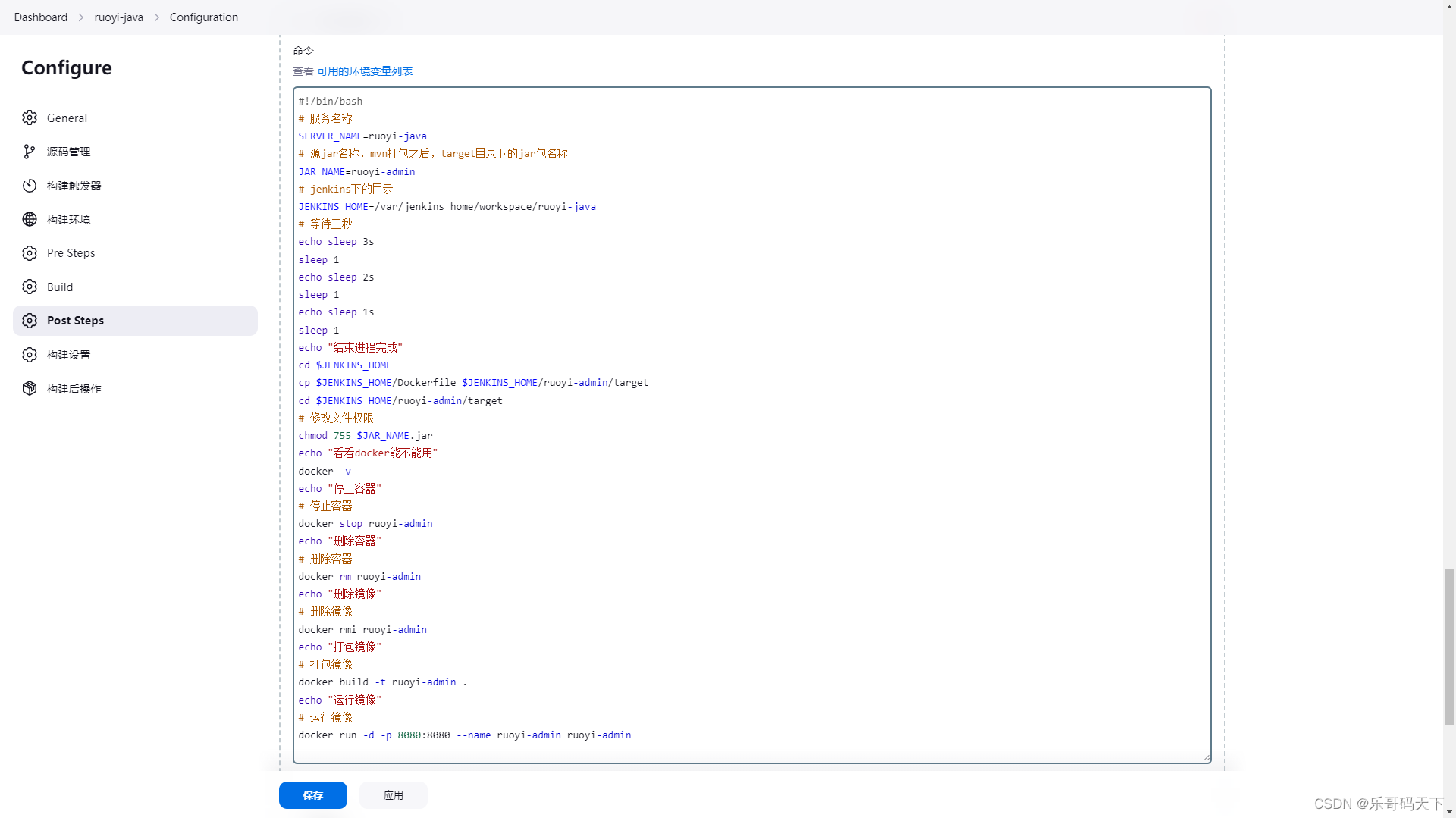The height and width of the screenshot is (818, 1456).
Task: Click the 'docker run -d -p 8080:8080' line
Action: click(465, 735)
